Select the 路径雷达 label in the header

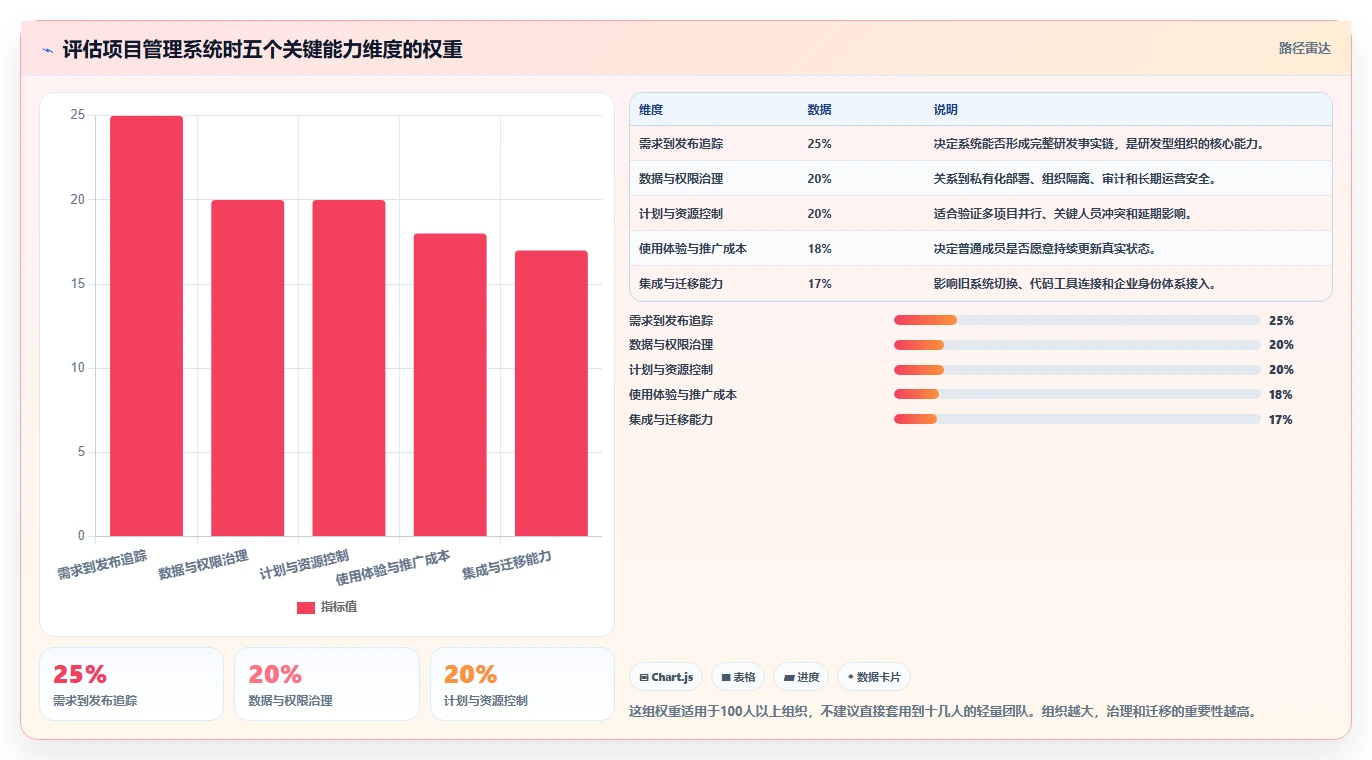coord(1304,48)
